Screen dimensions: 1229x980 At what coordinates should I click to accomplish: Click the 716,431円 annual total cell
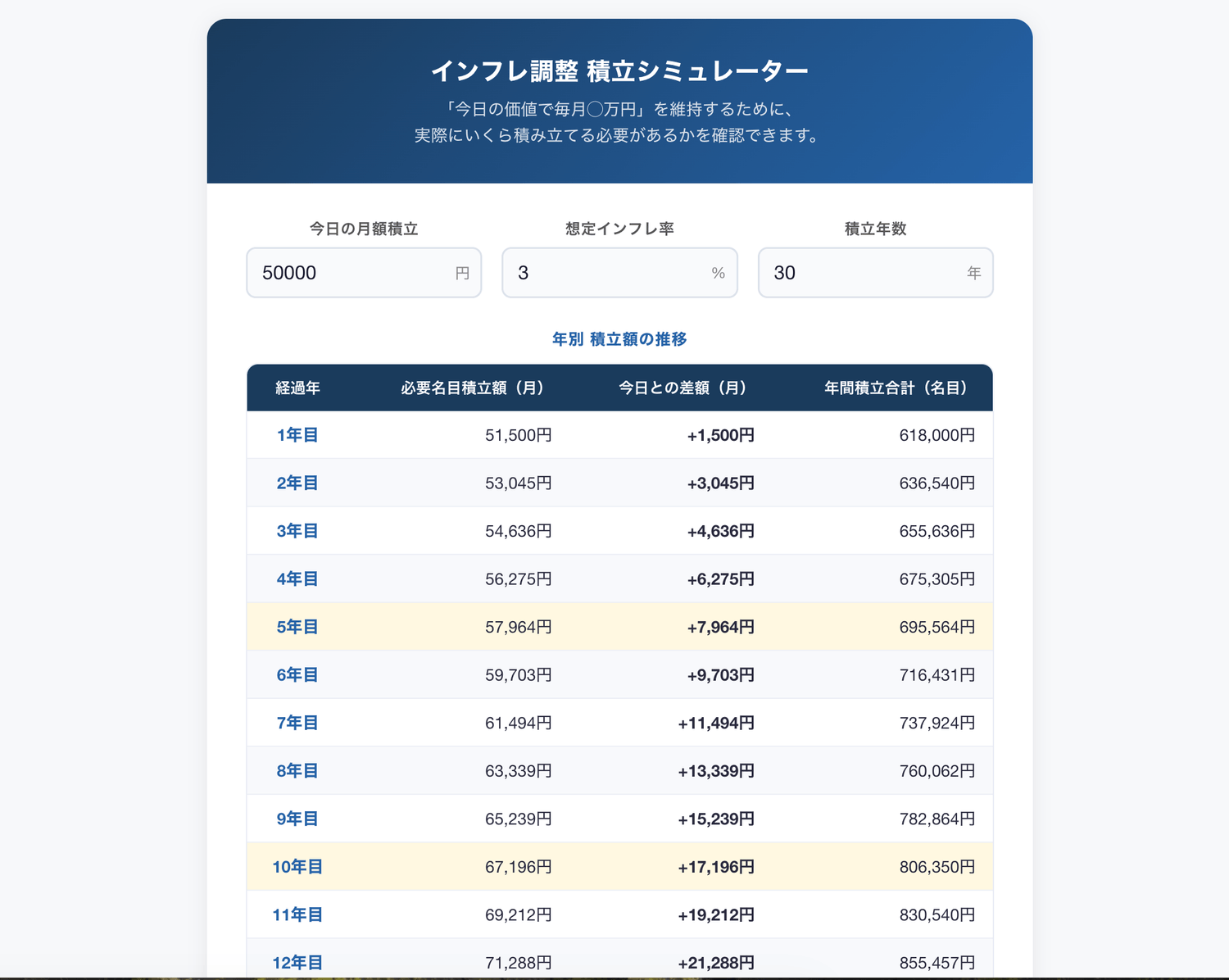pyautogui.click(x=937, y=675)
